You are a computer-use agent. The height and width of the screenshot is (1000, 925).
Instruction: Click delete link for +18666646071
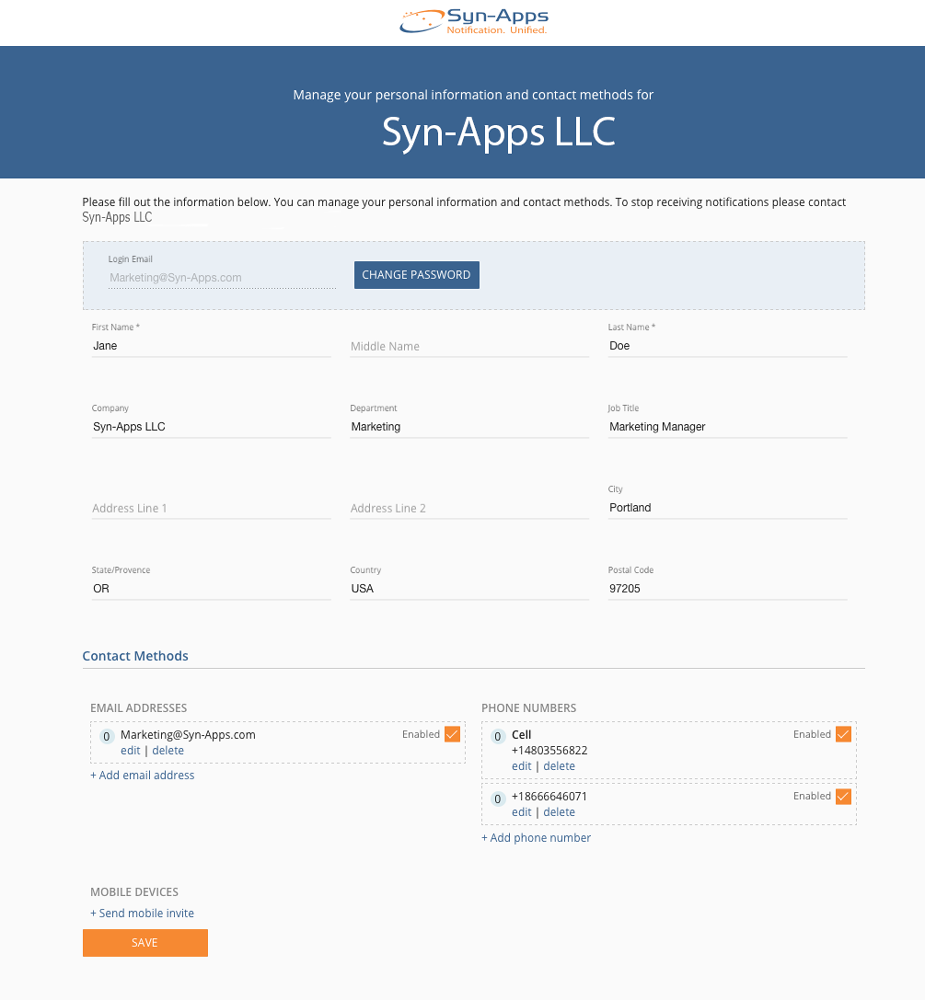tap(559, 812)
